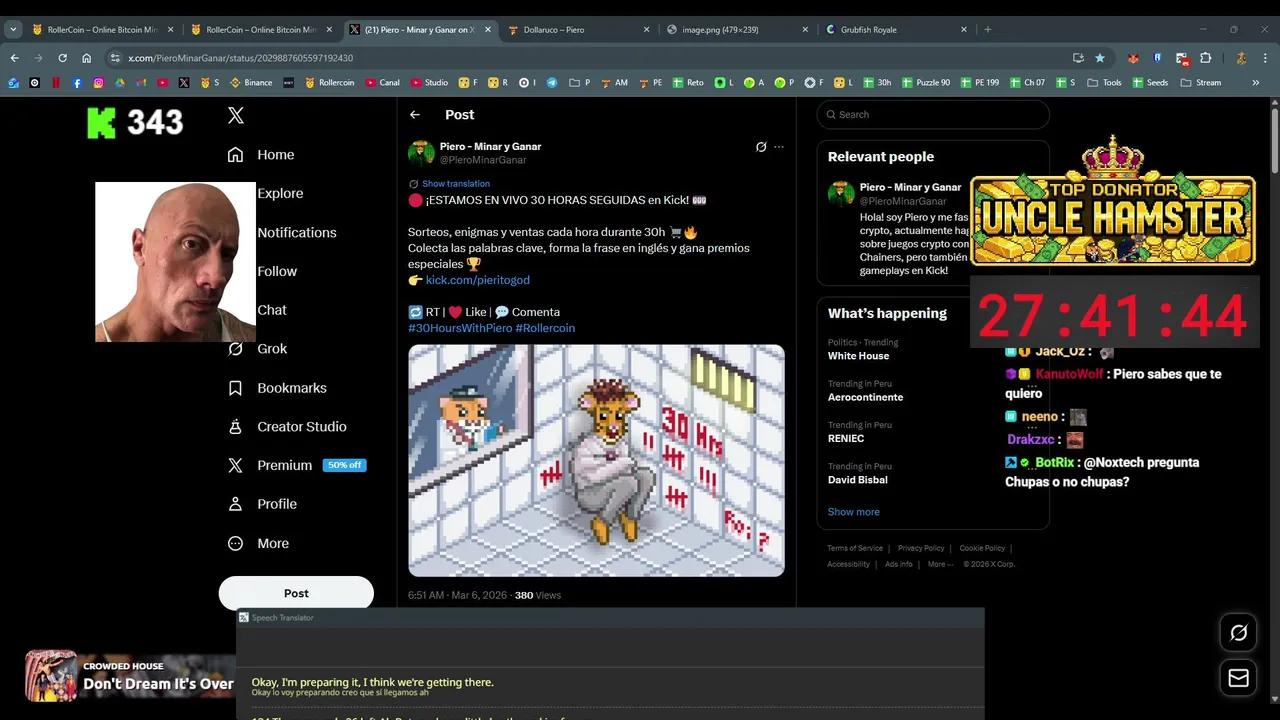
Task: Click the Grok icon on the tweet
Action: click(x=761, y=147)
